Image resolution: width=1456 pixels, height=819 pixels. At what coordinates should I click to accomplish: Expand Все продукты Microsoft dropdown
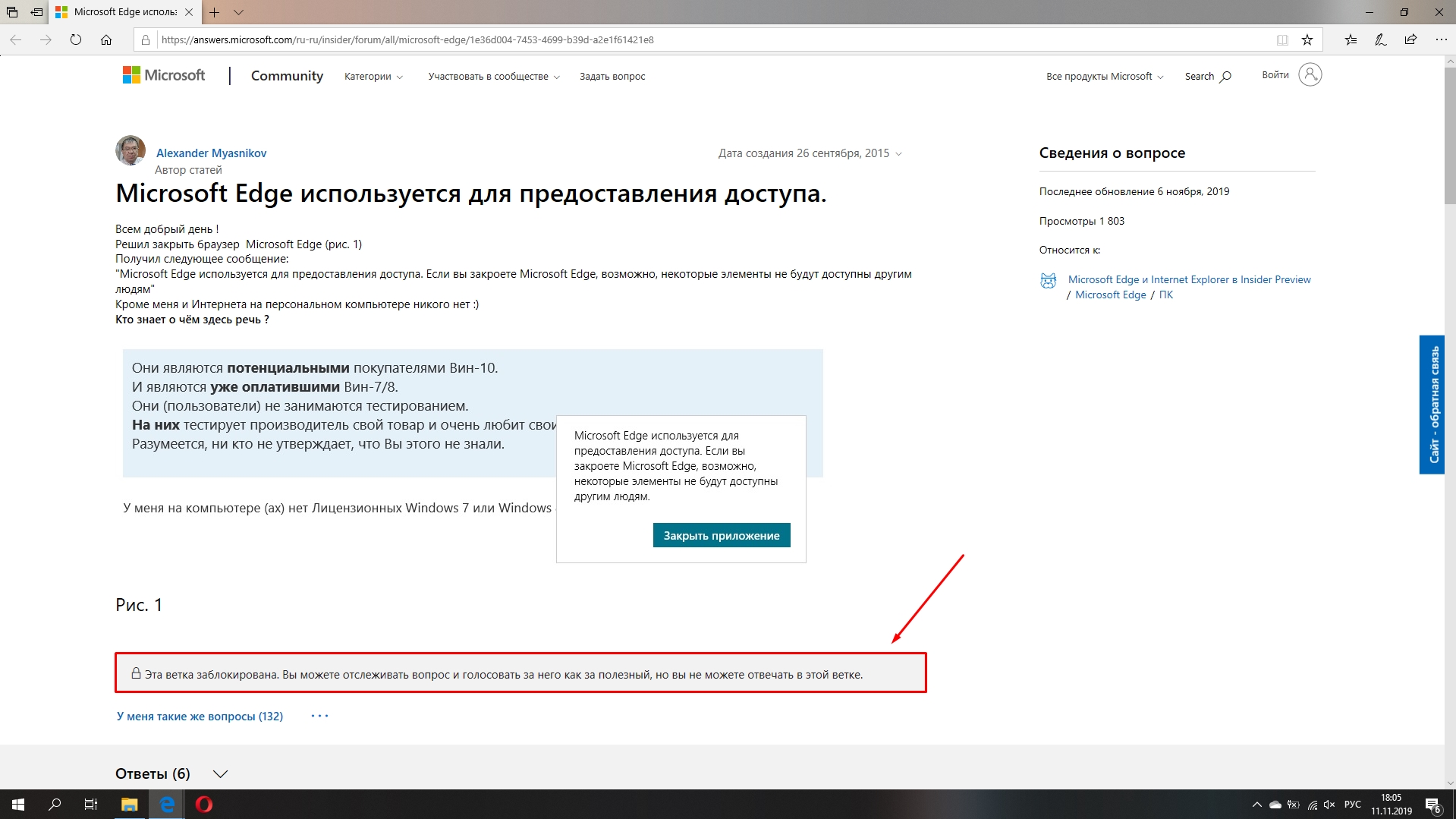coord(1105,77)
